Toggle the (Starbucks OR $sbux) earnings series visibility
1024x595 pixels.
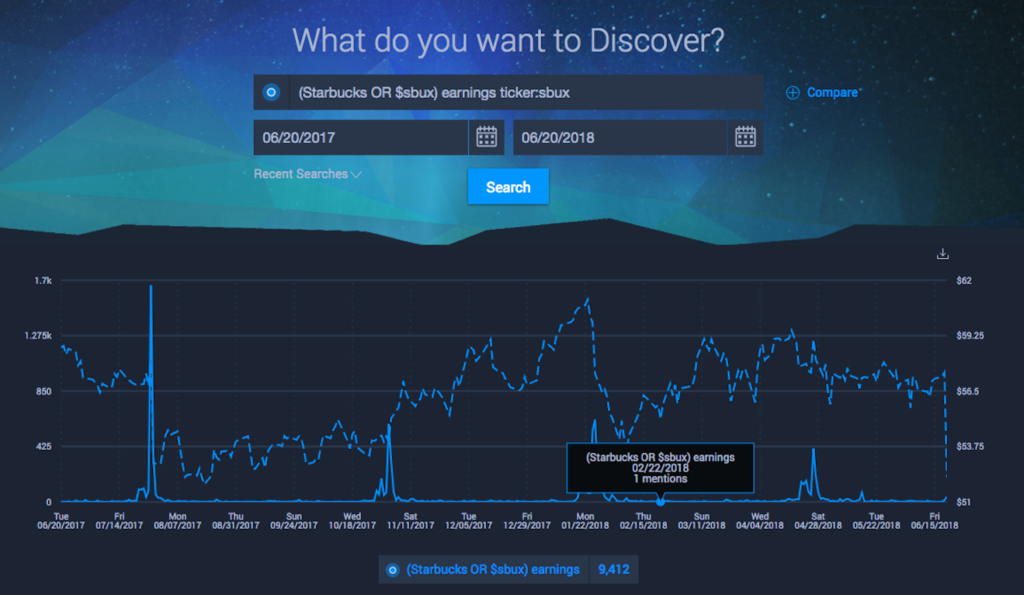point(492,569)
